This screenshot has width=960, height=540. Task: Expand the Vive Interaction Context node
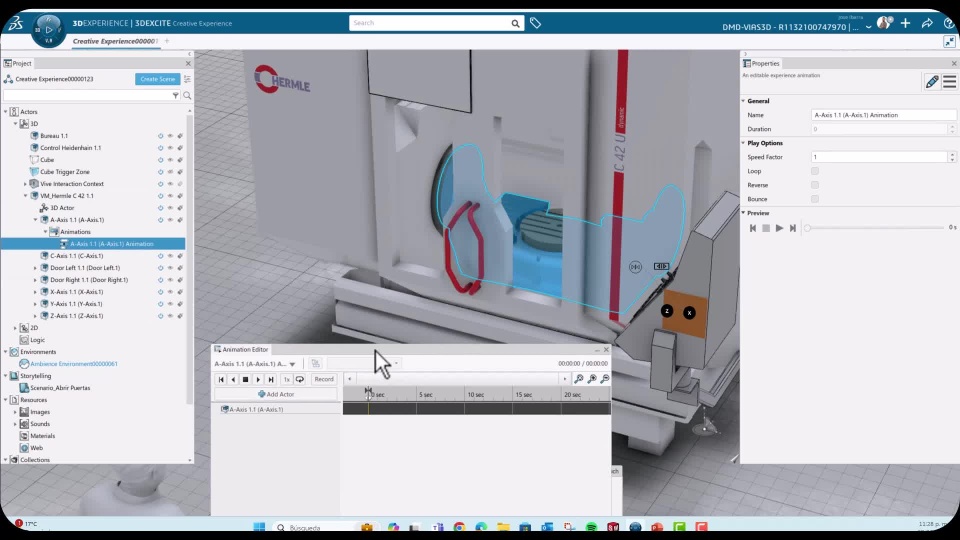25,184
